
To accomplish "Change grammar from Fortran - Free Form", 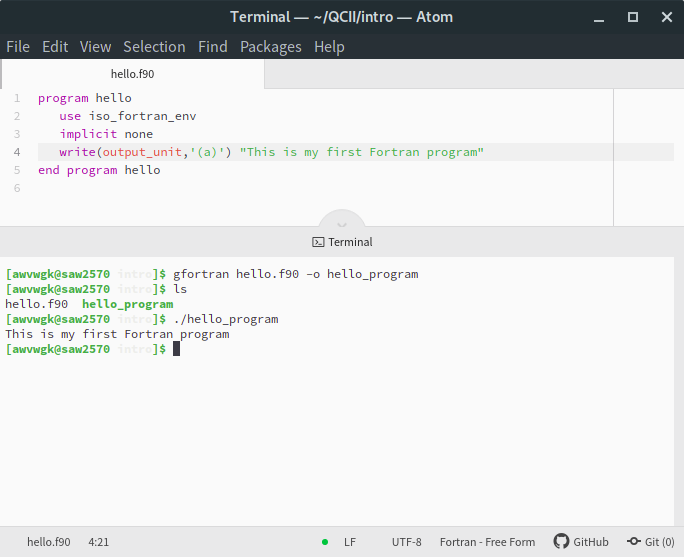I will [x=487, y=542].
